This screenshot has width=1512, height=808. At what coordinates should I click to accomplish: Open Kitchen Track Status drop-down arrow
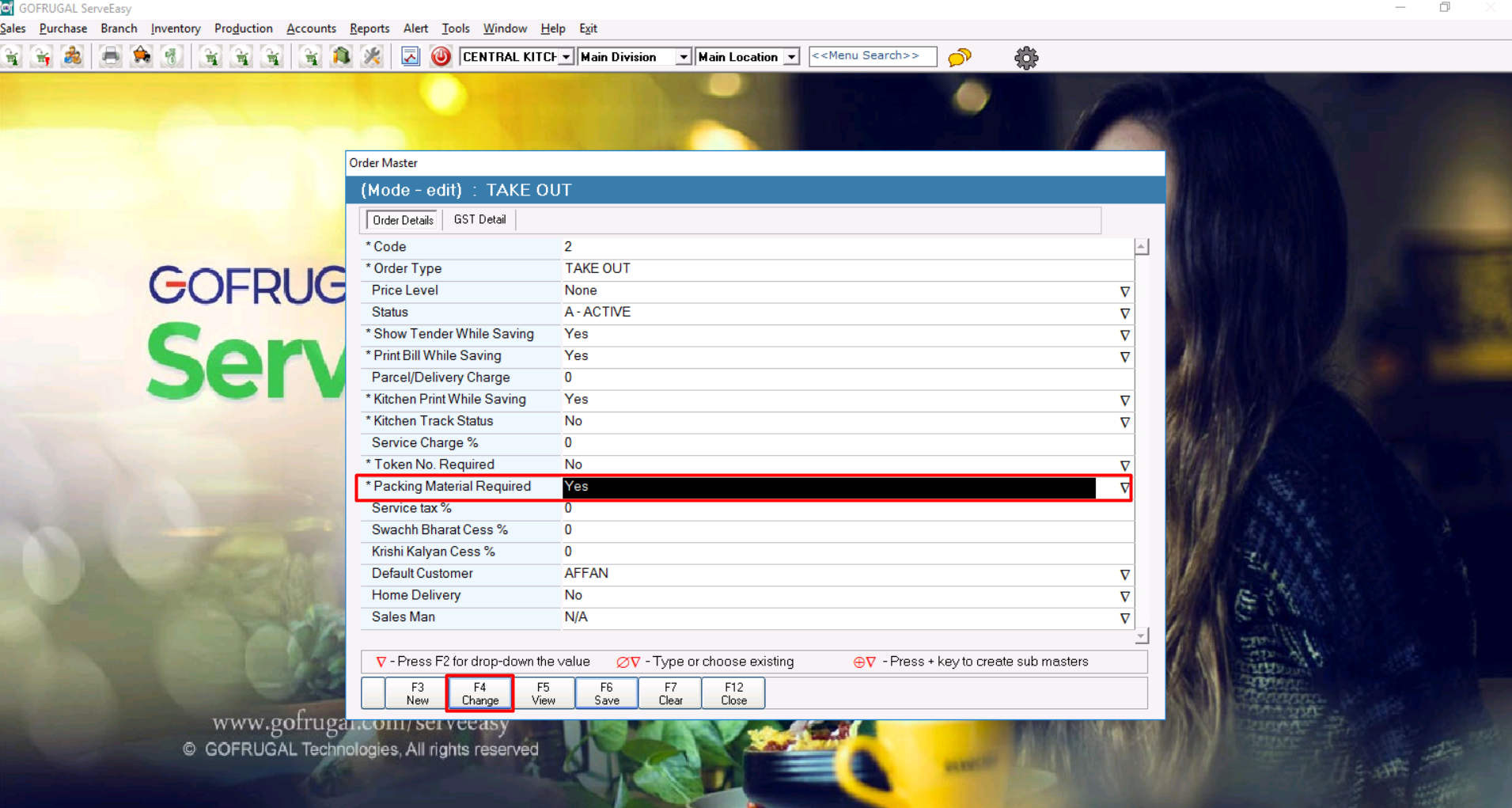coord(1124,423)
